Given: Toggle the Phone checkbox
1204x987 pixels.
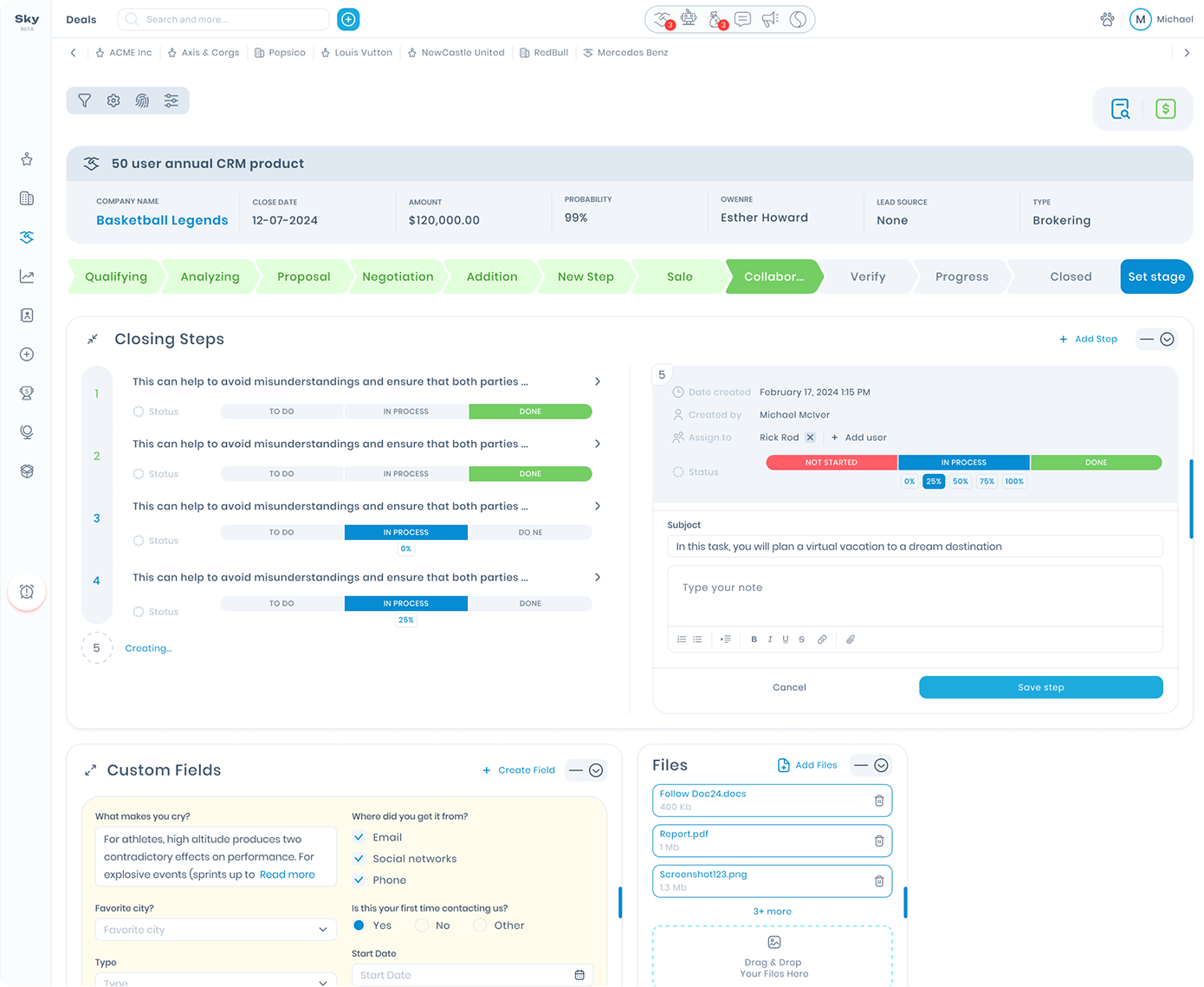Looking at the screenshot, I should [x=359, y=880].
